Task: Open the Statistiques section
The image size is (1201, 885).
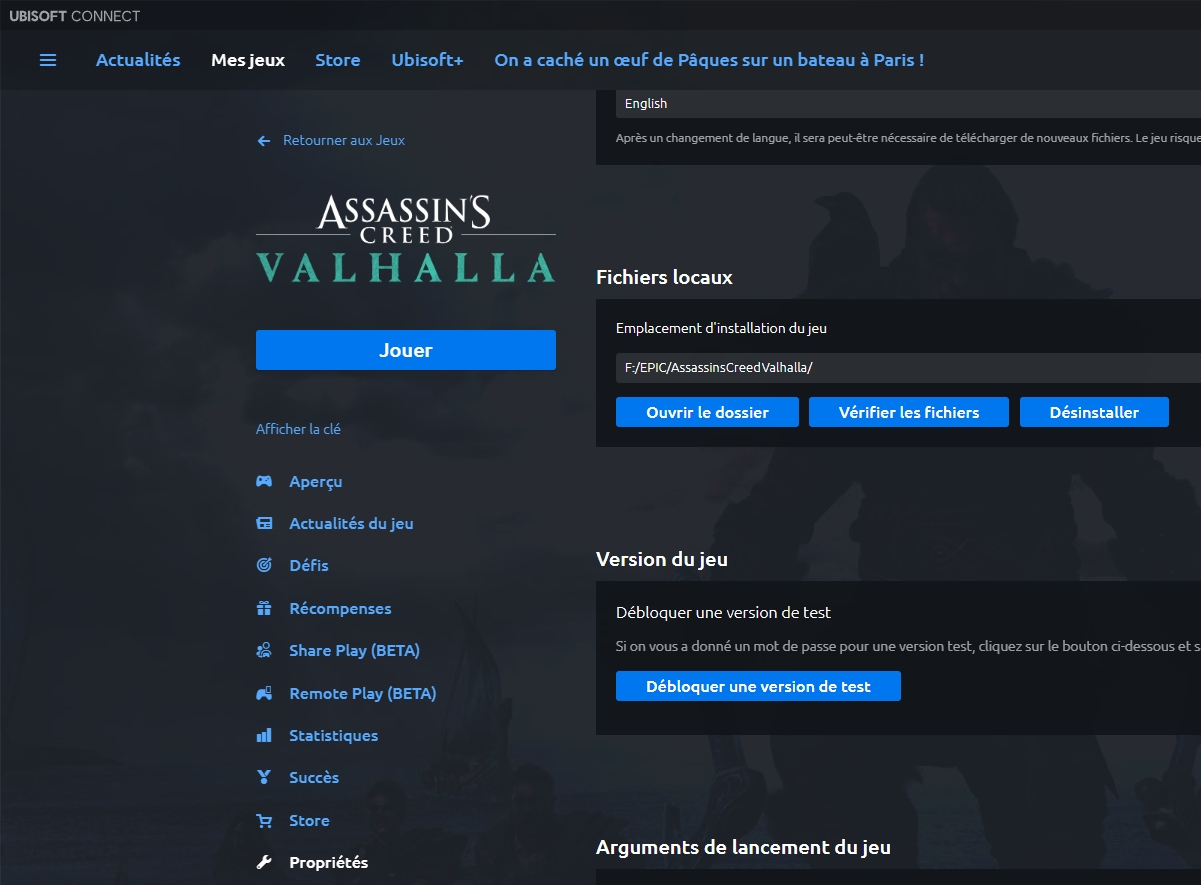Action: click(334, 735)
